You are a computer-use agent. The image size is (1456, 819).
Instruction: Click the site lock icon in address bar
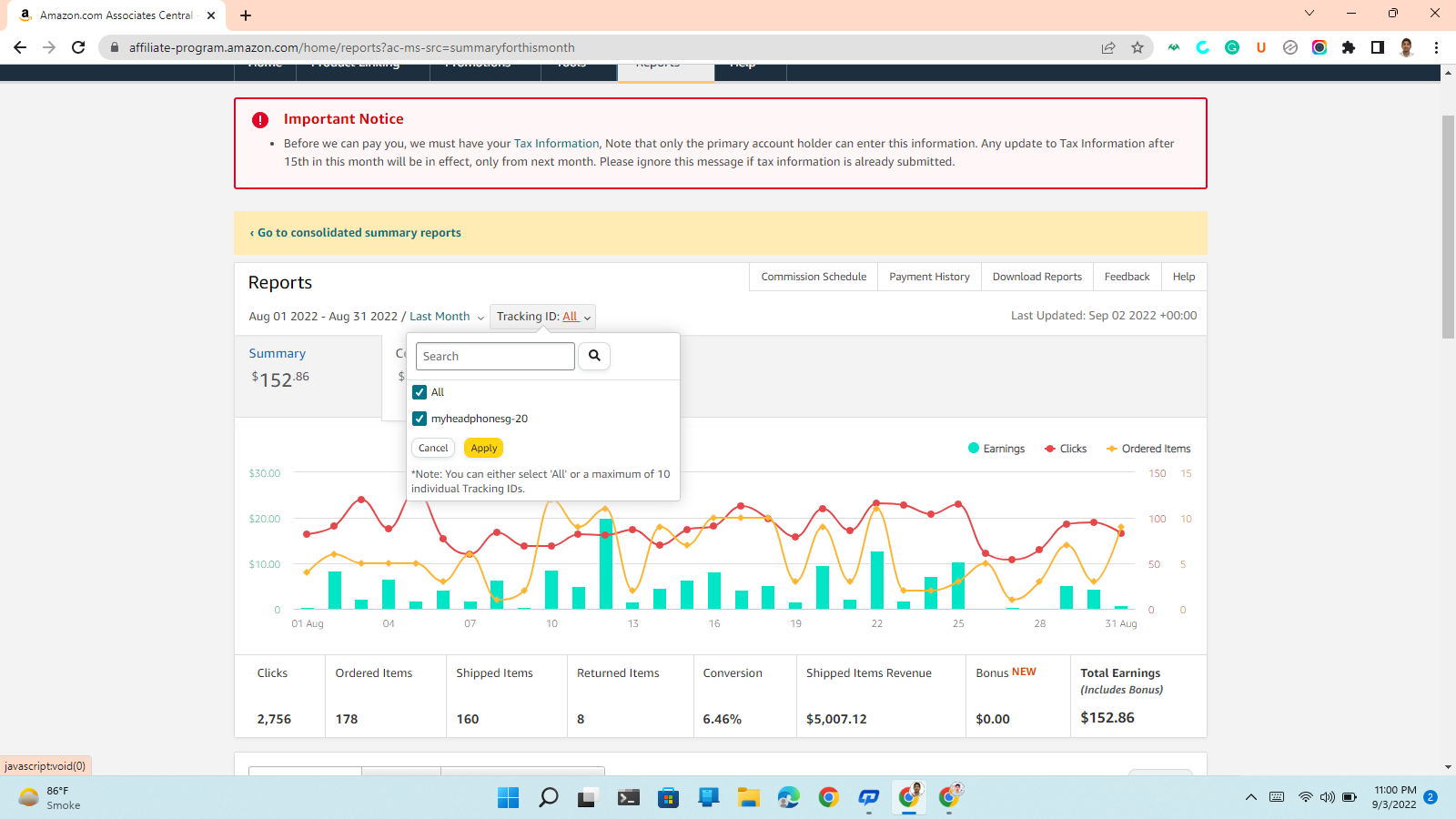[114, 47]
